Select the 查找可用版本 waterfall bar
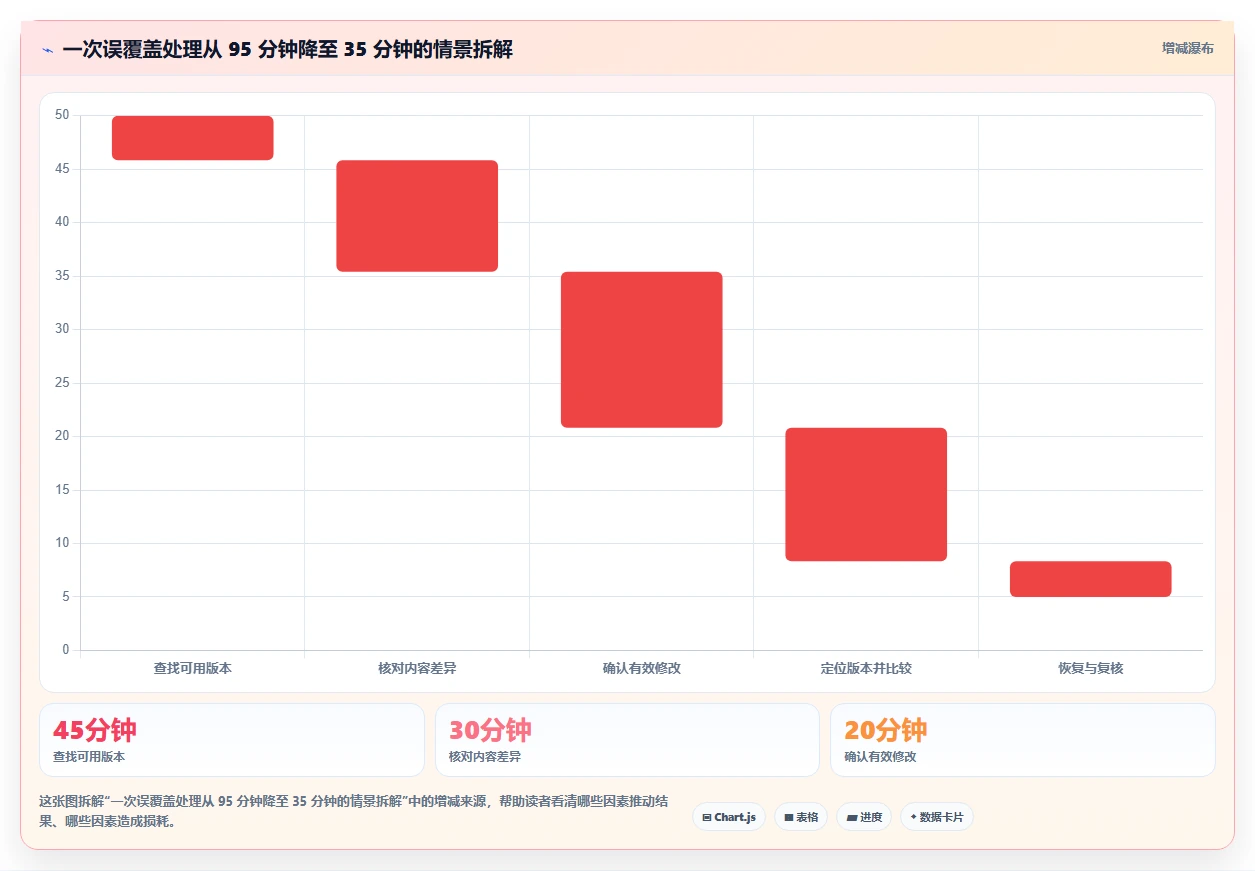 (193, 138)
